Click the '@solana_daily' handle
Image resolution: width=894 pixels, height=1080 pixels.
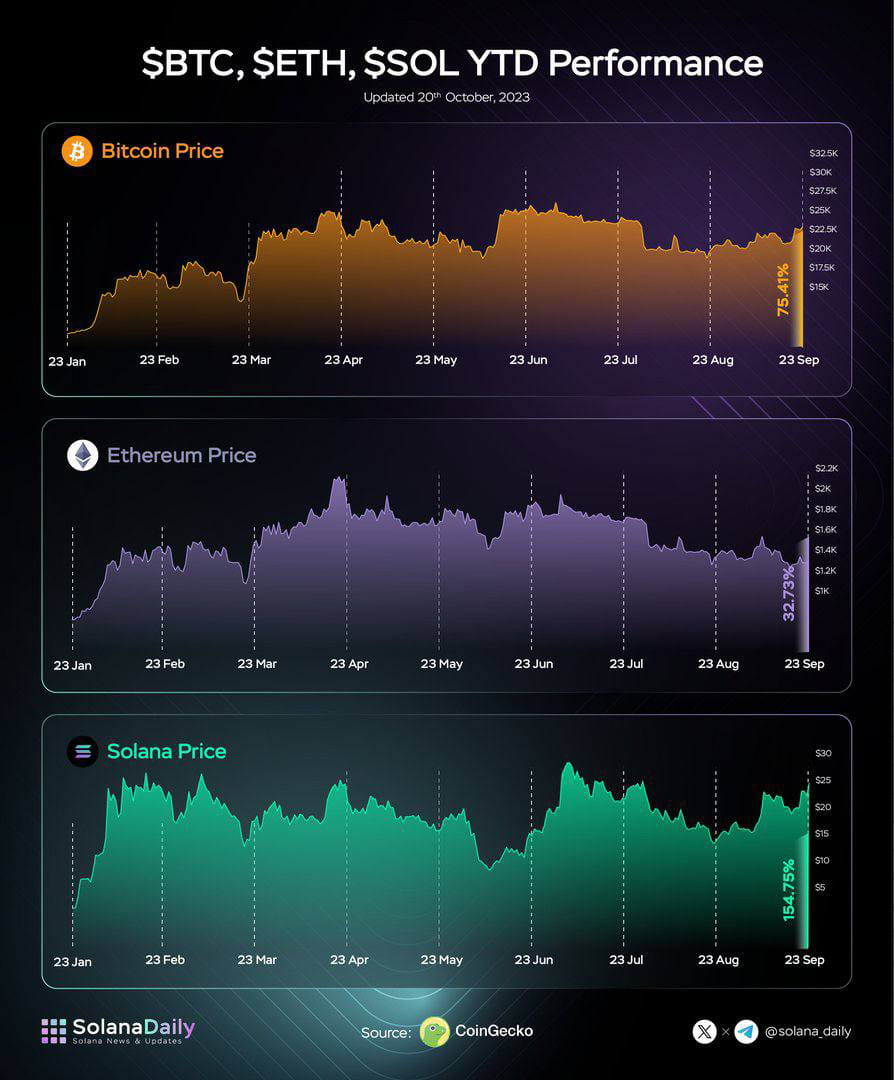[808, 1031]
